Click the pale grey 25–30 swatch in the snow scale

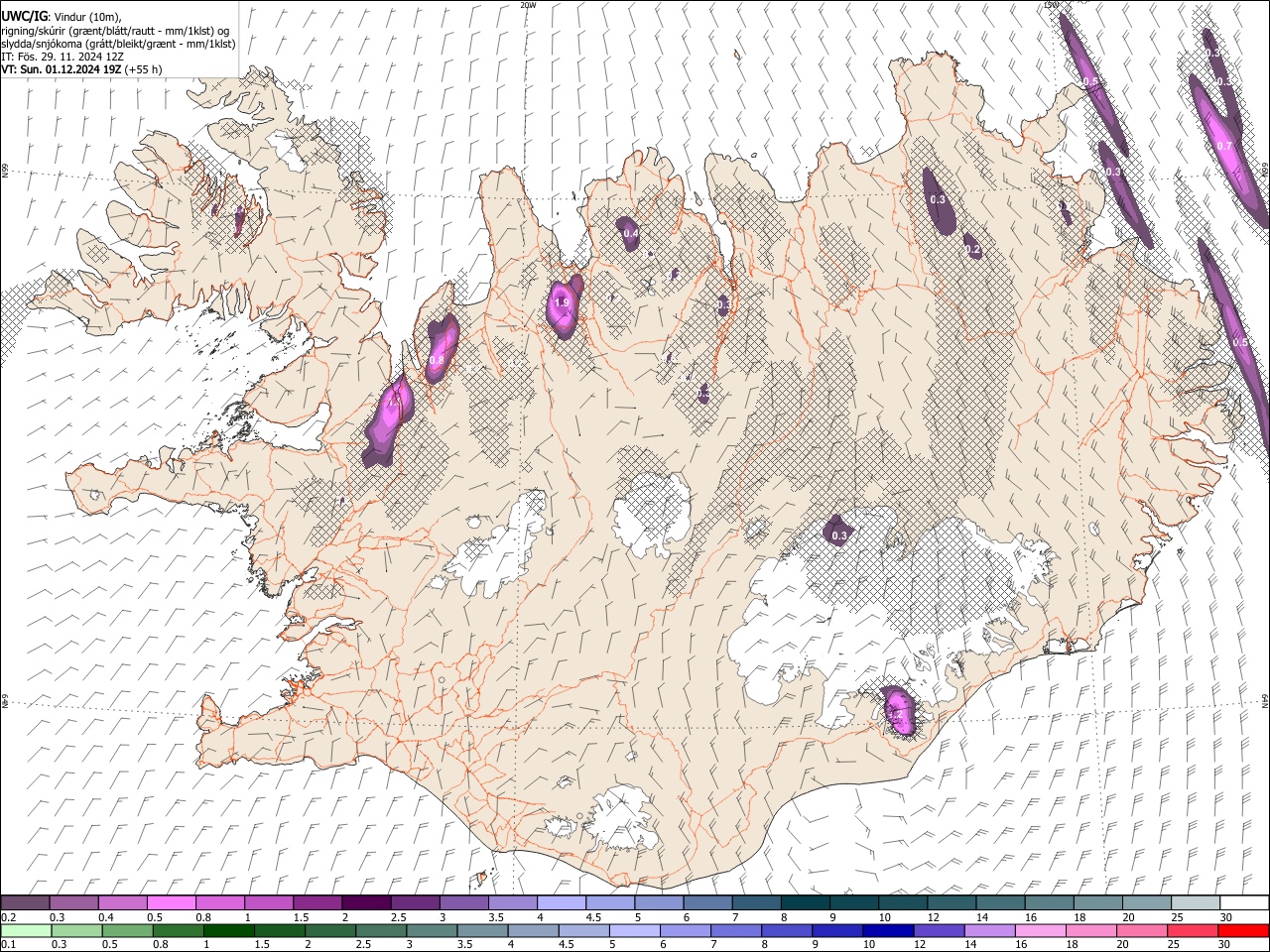tap(1197, 902)
